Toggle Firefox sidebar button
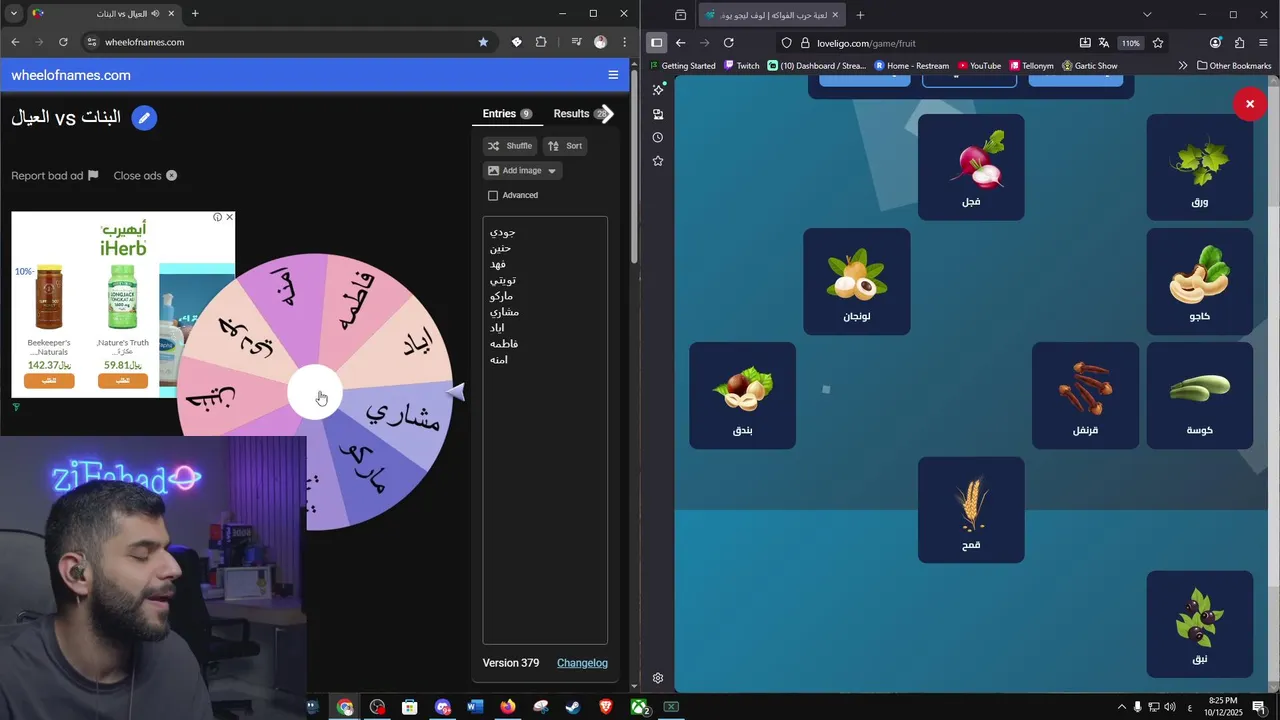Screen dimensions: 1280x720 pyautogui.click(x=657, y=43)
